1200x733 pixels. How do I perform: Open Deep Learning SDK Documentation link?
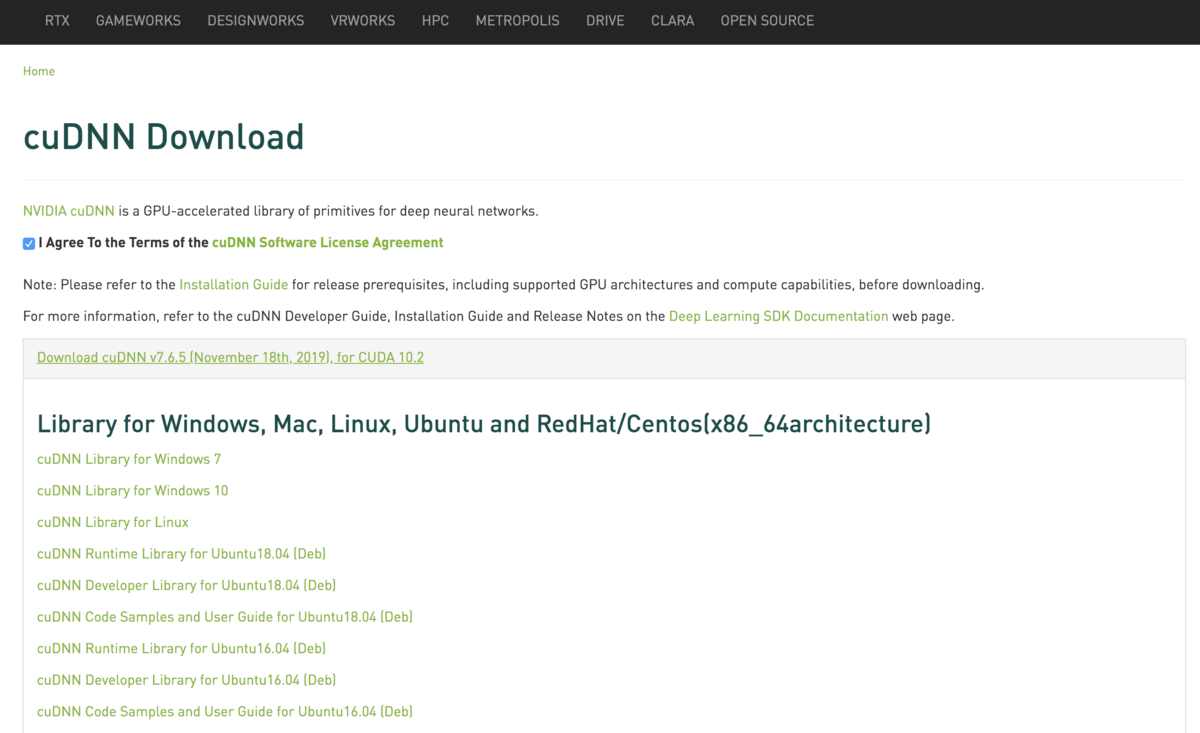pyautogui.click(x=778, y=316)
